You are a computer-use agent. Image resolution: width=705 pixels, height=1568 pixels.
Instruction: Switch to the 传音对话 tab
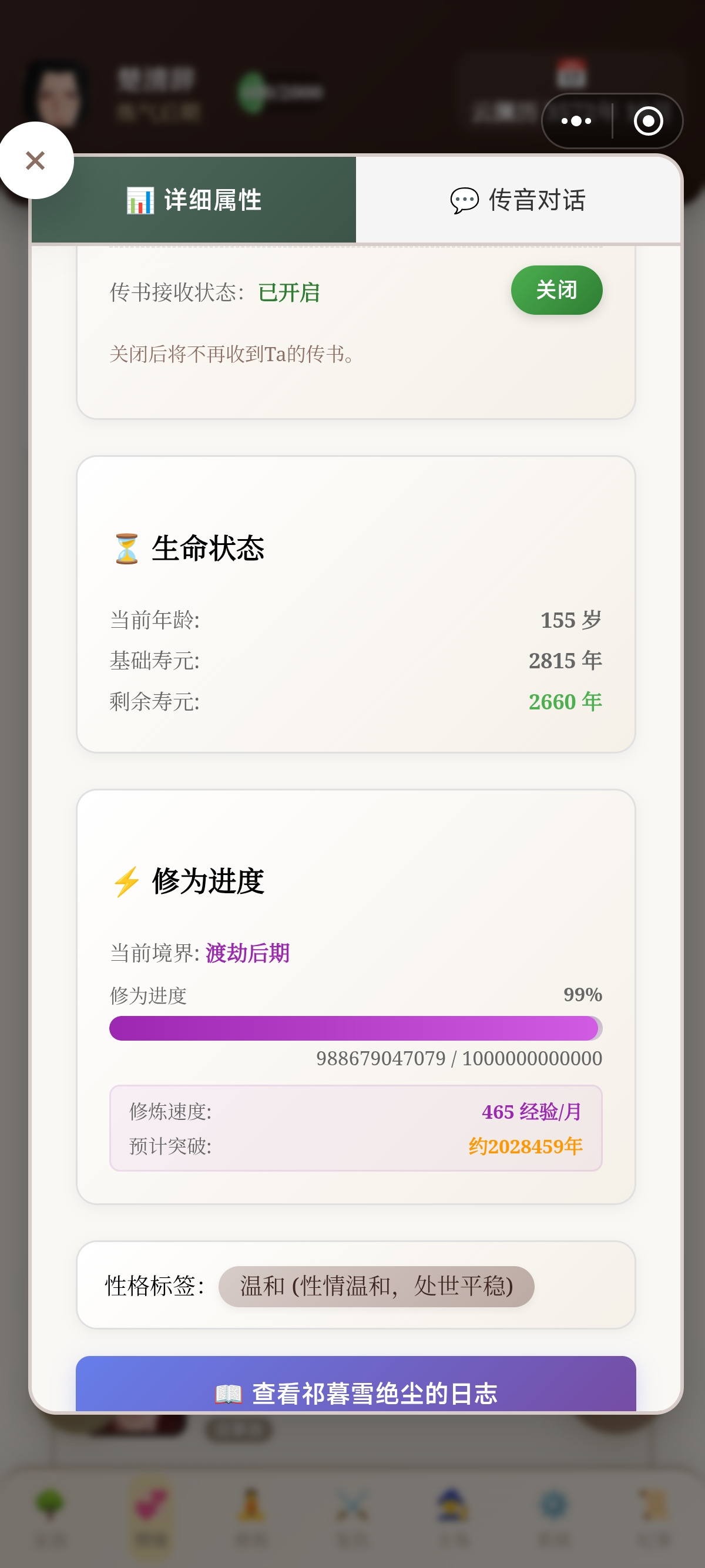pos(518,200)
